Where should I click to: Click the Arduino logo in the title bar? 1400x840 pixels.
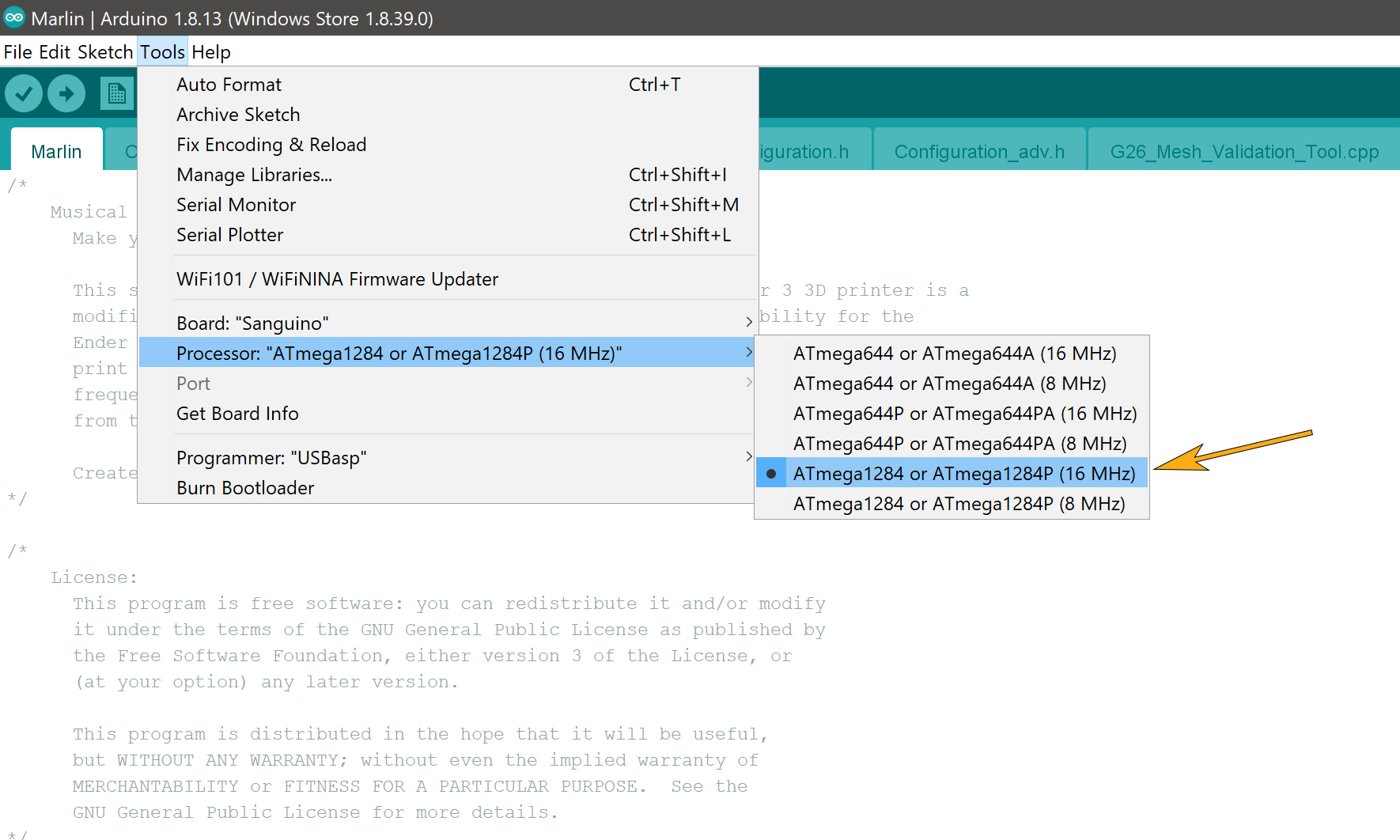(x=13, y=17)
